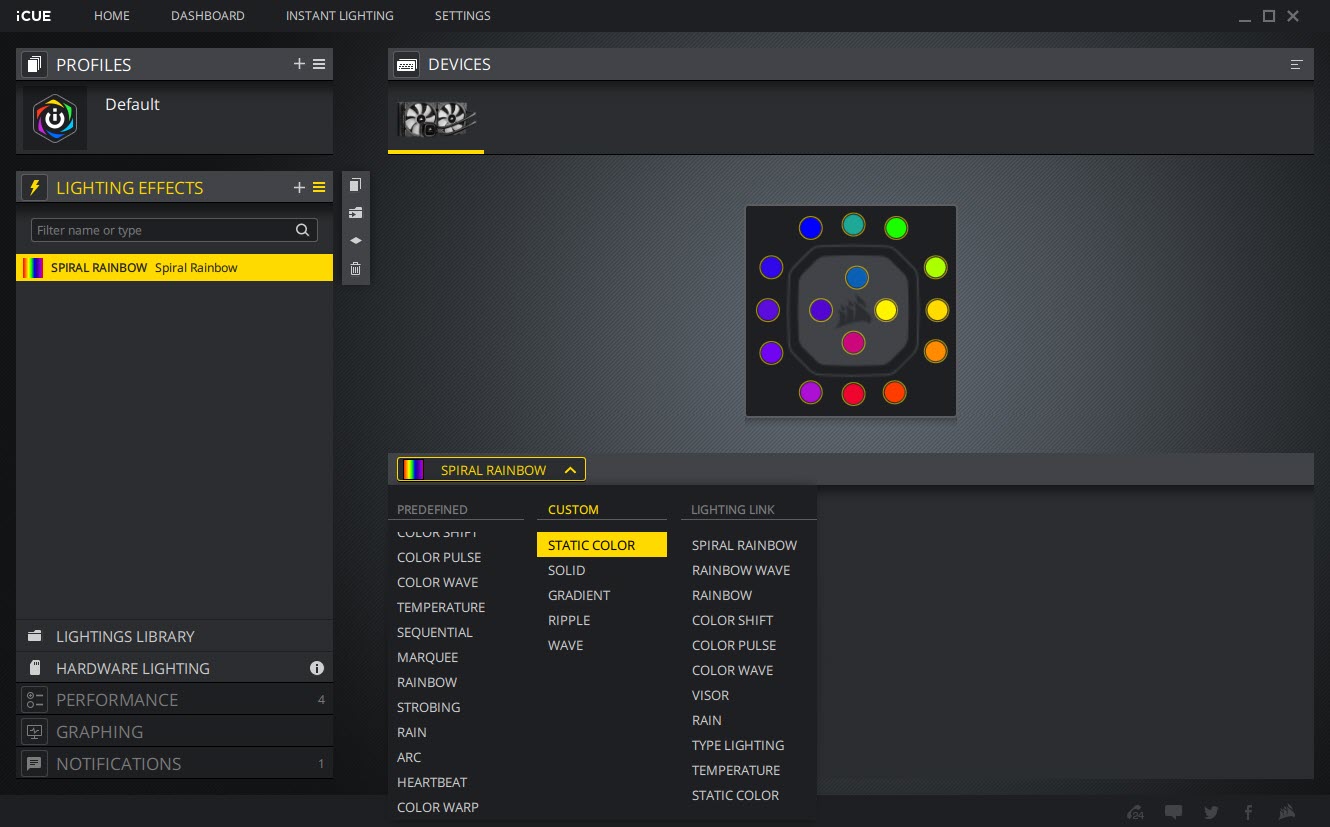Click the Twitter icon in footer
Image resolution: width=1330 pixels, height=827 pixels.
click(1211, 812)
